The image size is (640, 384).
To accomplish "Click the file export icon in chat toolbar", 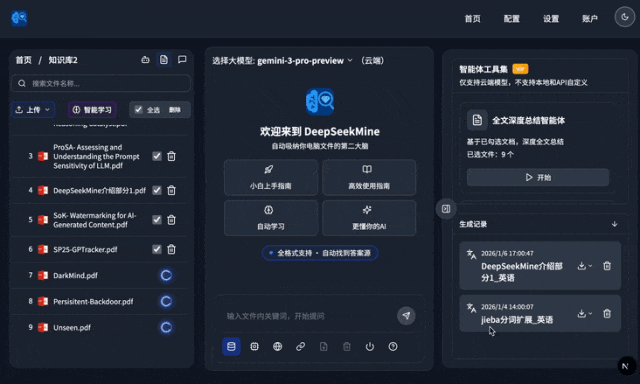I will (323, 346).
